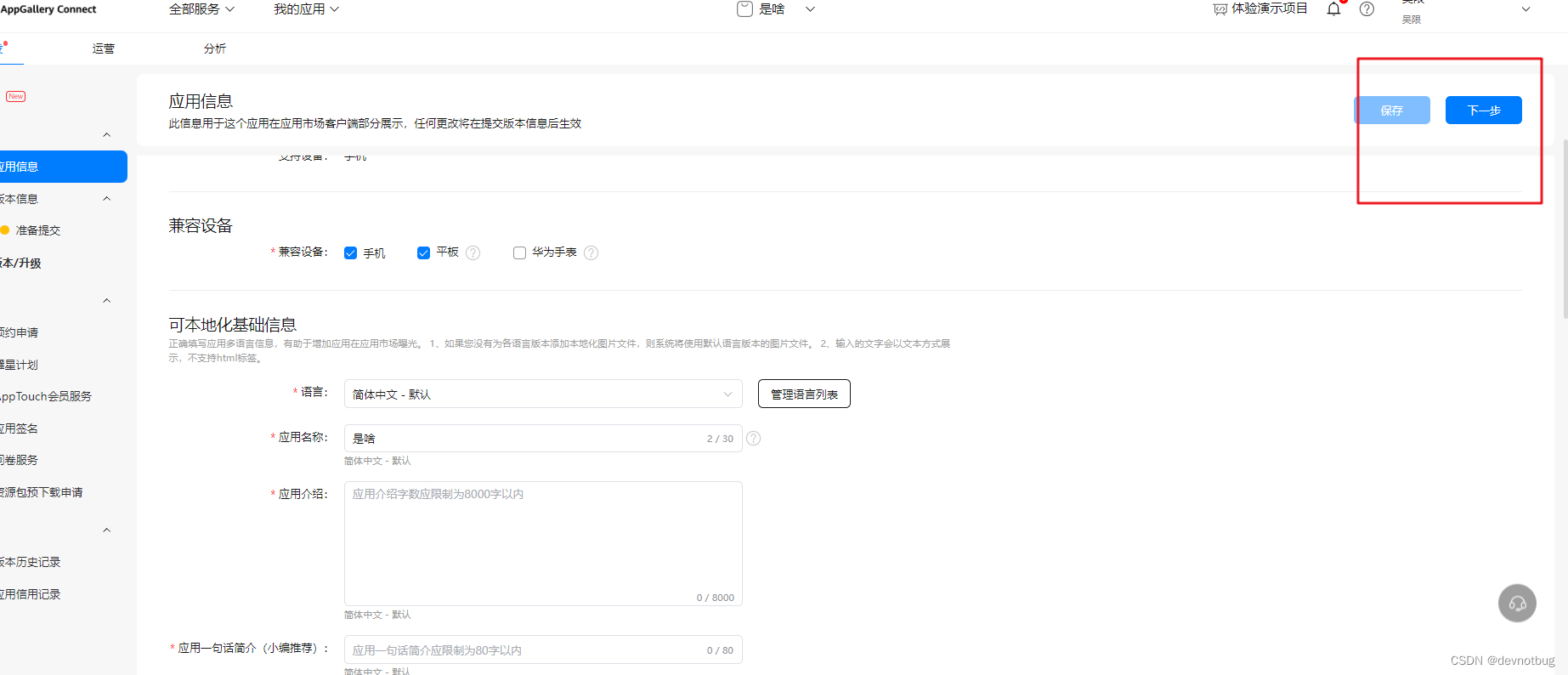Image resolution: width=1568 pixels, height=675 pixels.
Task: Click the New badge in sidebar
Action: coord(15,96)
